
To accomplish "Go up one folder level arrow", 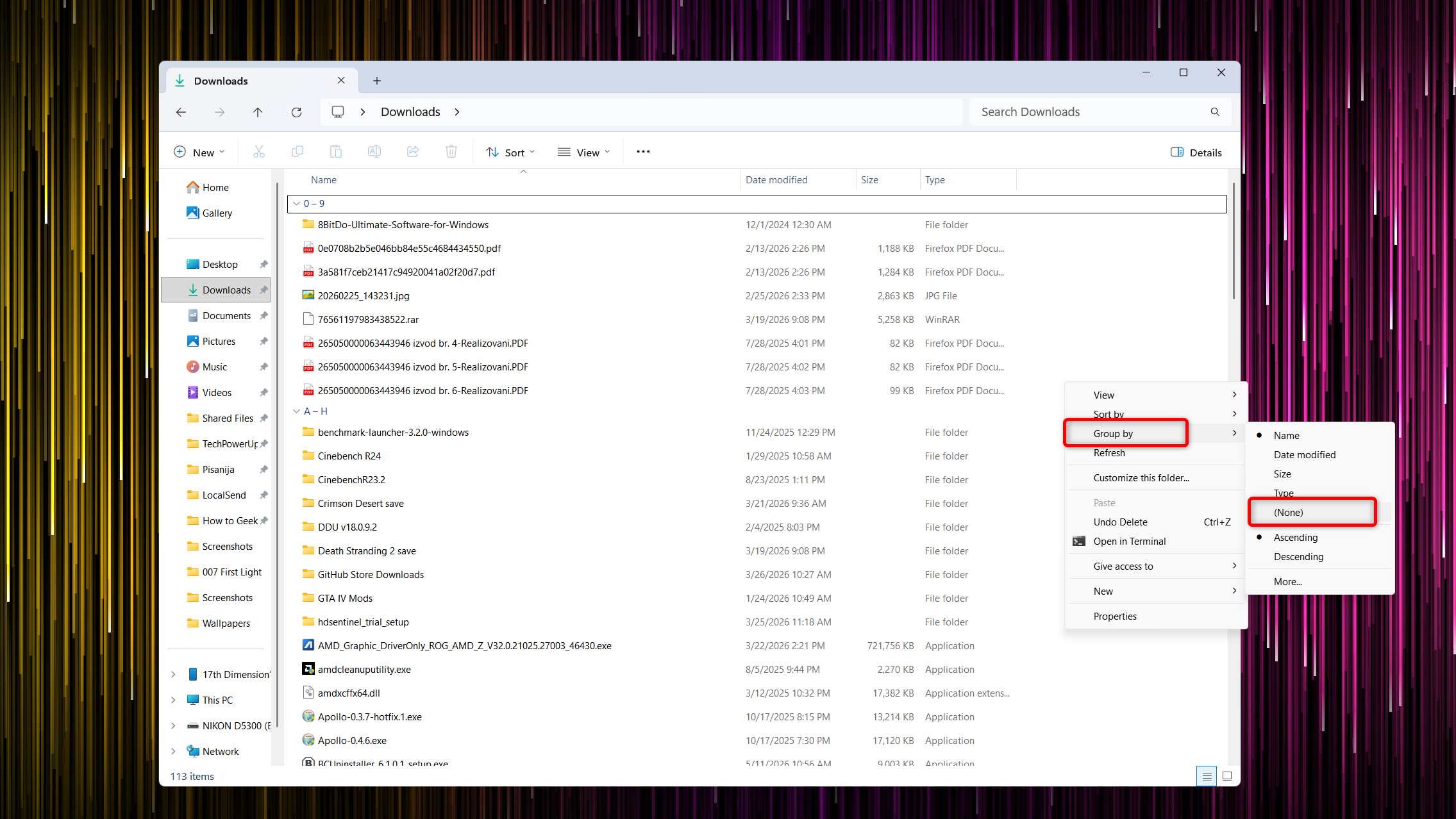I will pos(258,112).
